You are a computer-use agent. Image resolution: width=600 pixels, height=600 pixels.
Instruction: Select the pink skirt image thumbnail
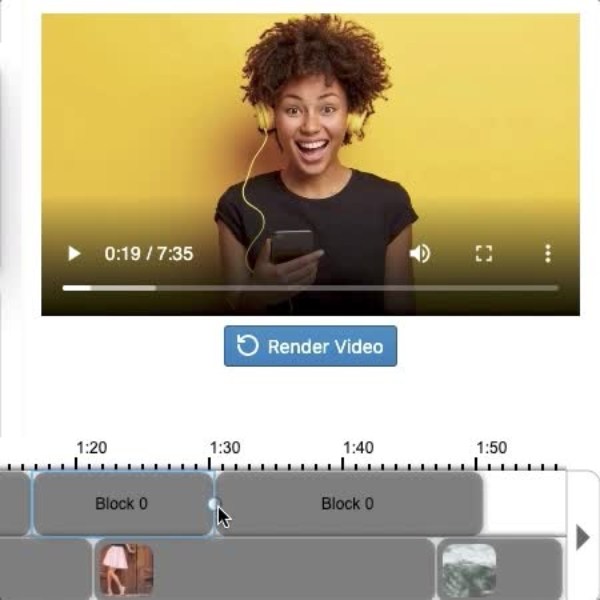coord(126,569)
